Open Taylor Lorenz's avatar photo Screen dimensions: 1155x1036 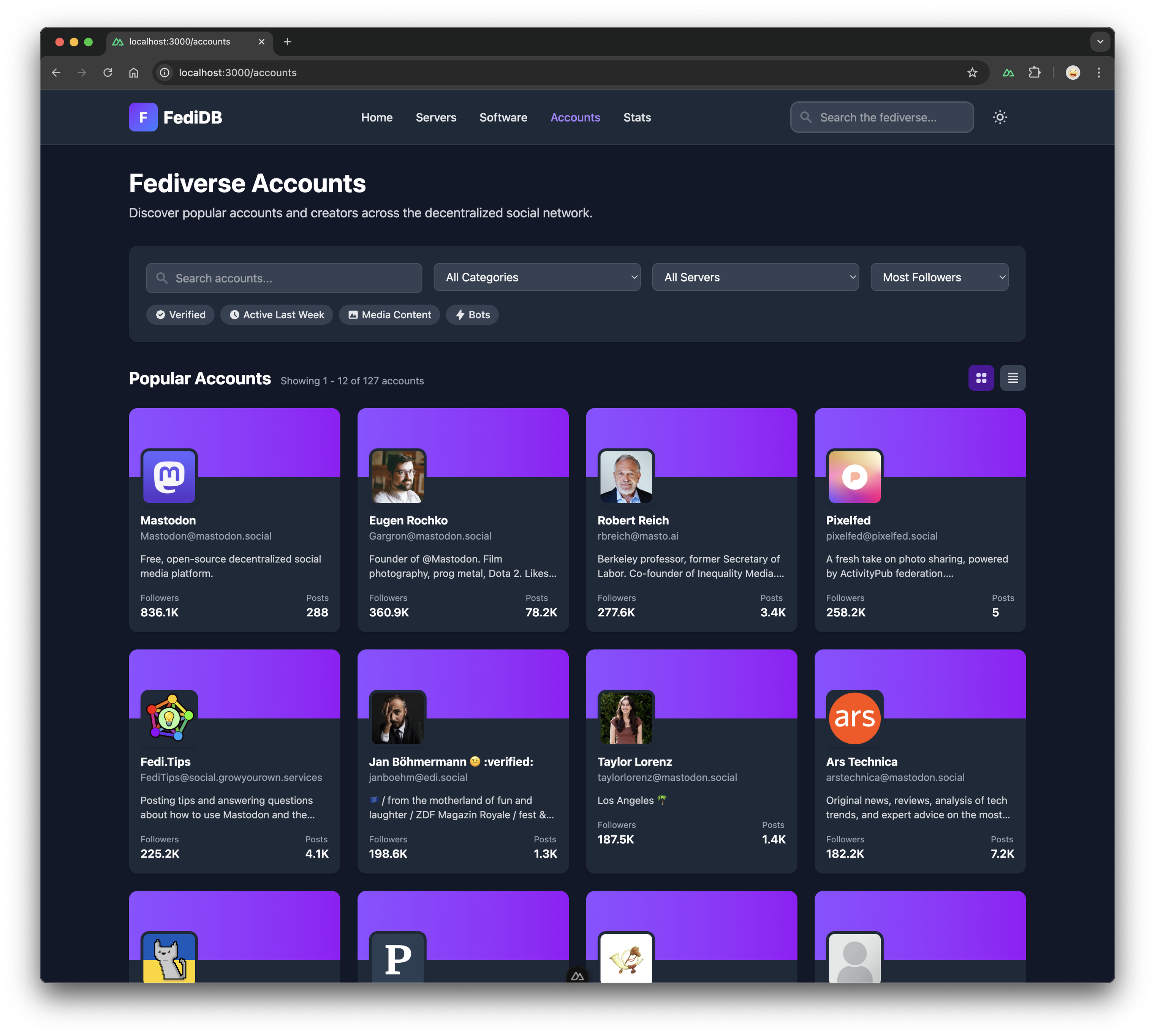pos(626,718)
